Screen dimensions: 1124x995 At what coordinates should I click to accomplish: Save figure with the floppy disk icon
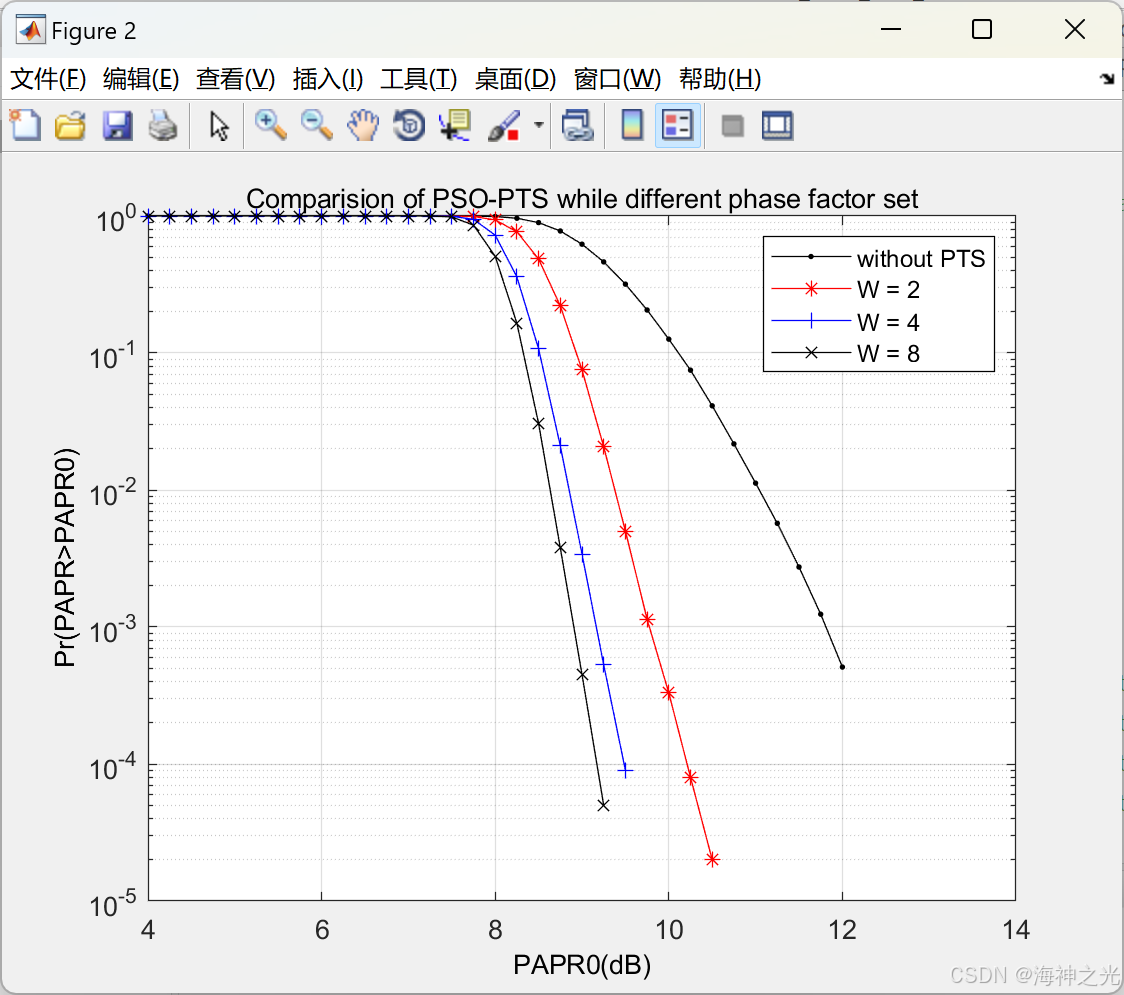click(117, 125)
